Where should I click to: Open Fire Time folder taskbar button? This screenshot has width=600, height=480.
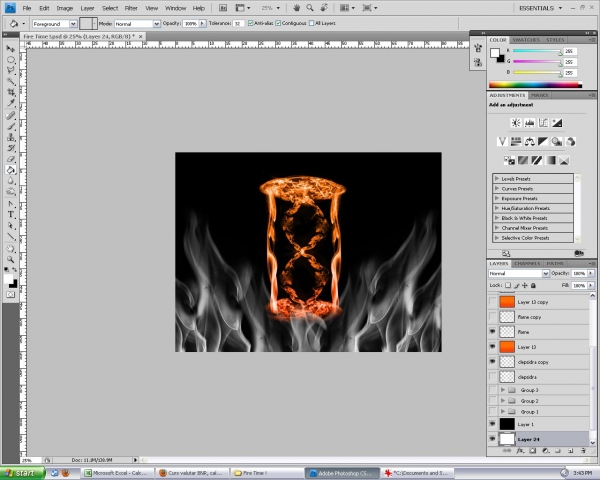pos(267,473)
